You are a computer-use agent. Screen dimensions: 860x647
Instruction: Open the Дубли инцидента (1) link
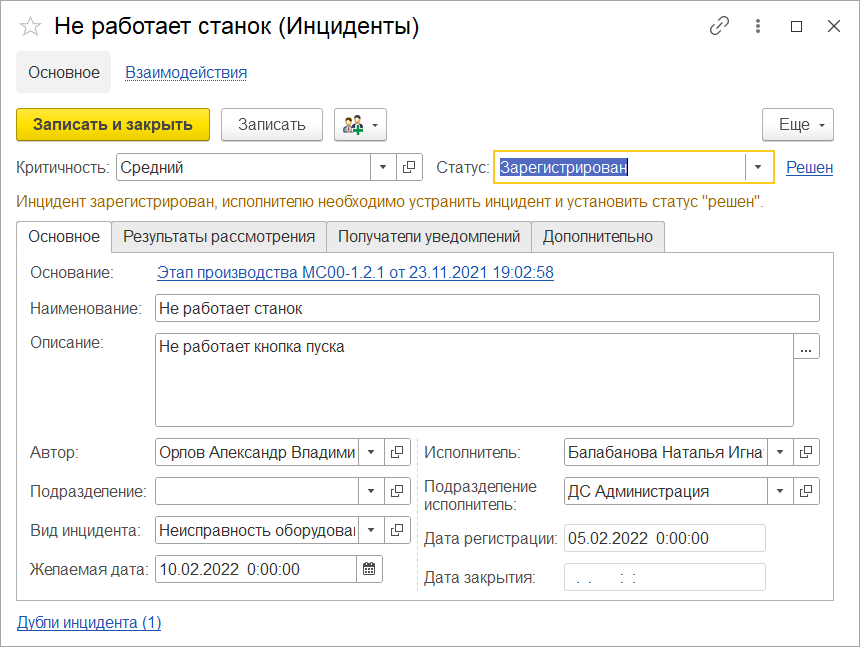pyautogui.click(x=89, y=622)
